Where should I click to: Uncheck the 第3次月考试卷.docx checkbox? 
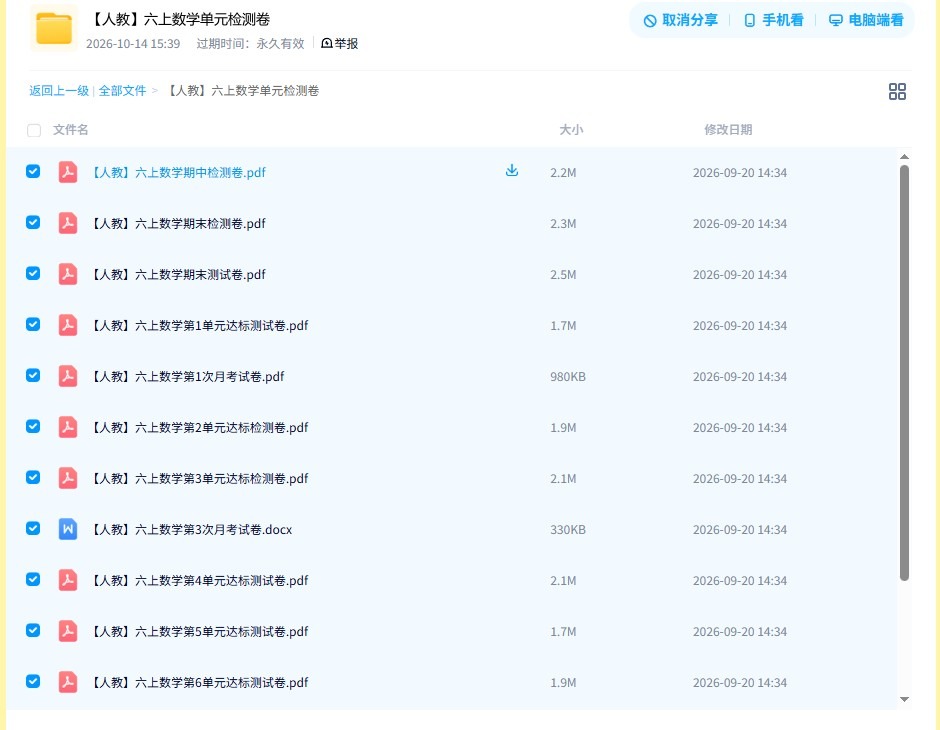(33, 528)
